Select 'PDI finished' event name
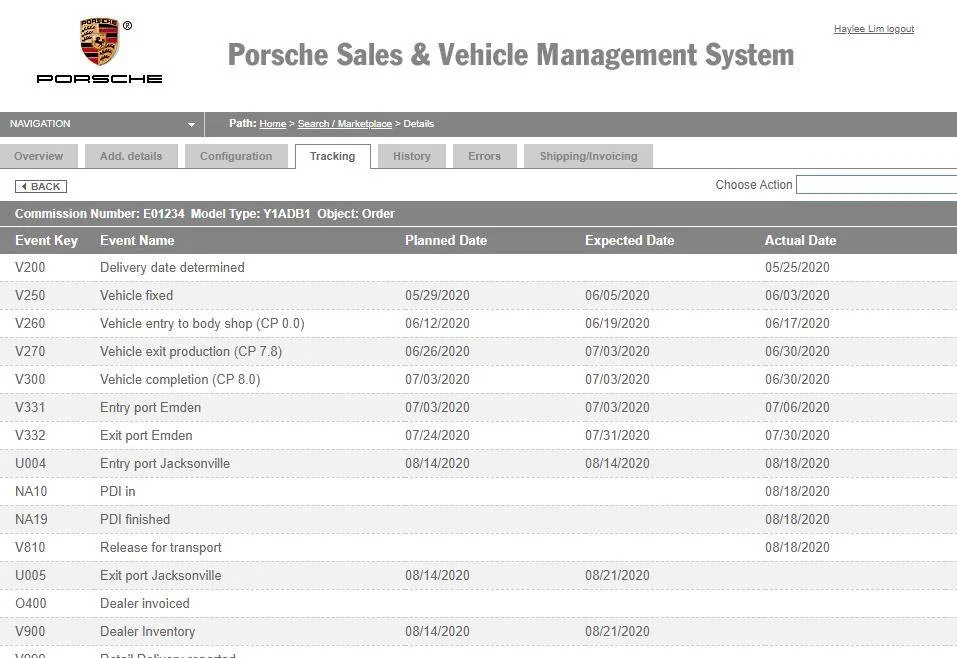Screen dimensions: 957x658 click(135, 520)
